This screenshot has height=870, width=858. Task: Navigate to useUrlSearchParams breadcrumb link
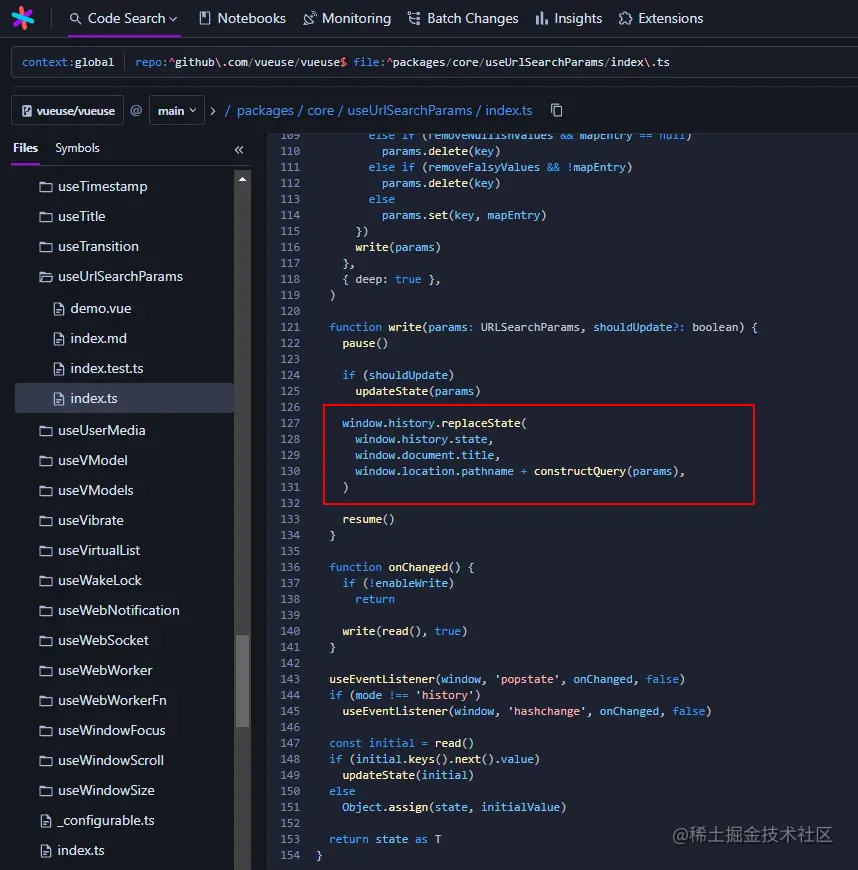(x=409, y=110)
